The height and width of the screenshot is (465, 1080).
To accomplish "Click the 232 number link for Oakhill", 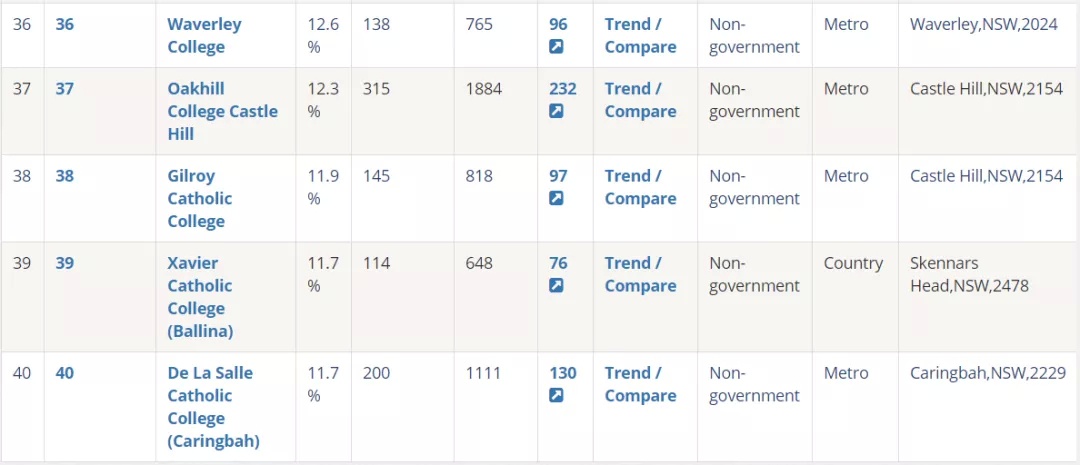I will (x=563, y=89).
